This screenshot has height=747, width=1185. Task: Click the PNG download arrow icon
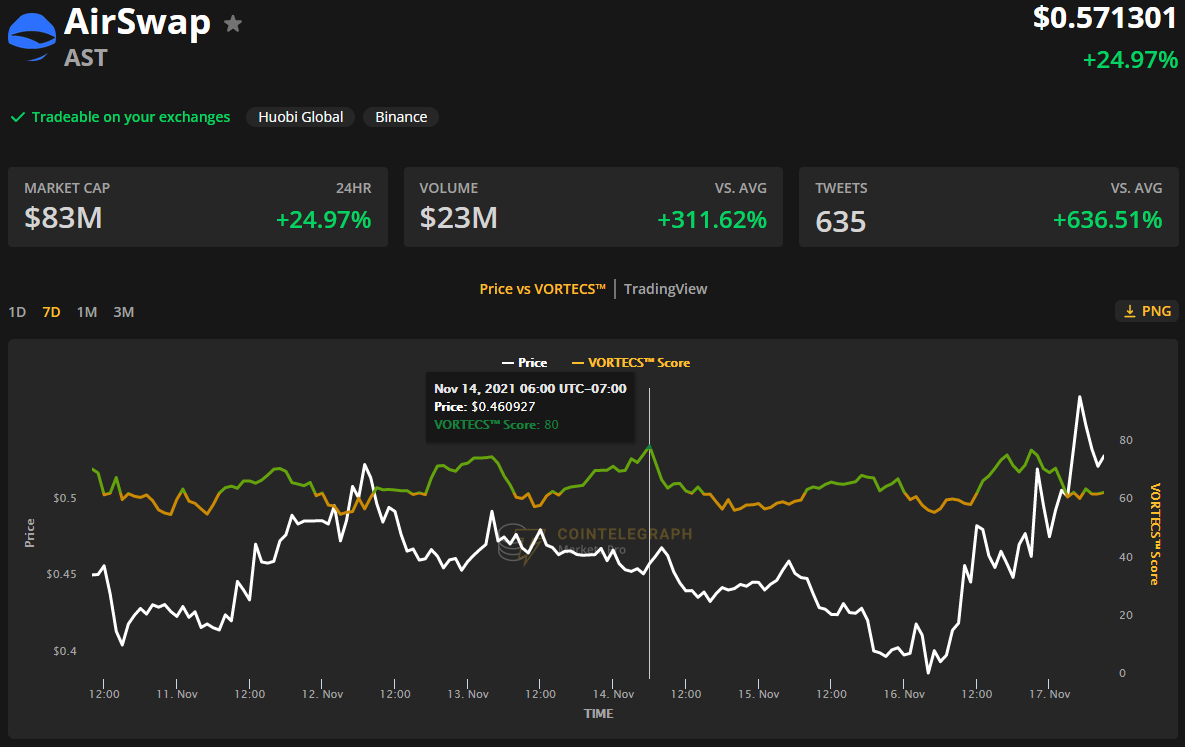pos(1130,312)
